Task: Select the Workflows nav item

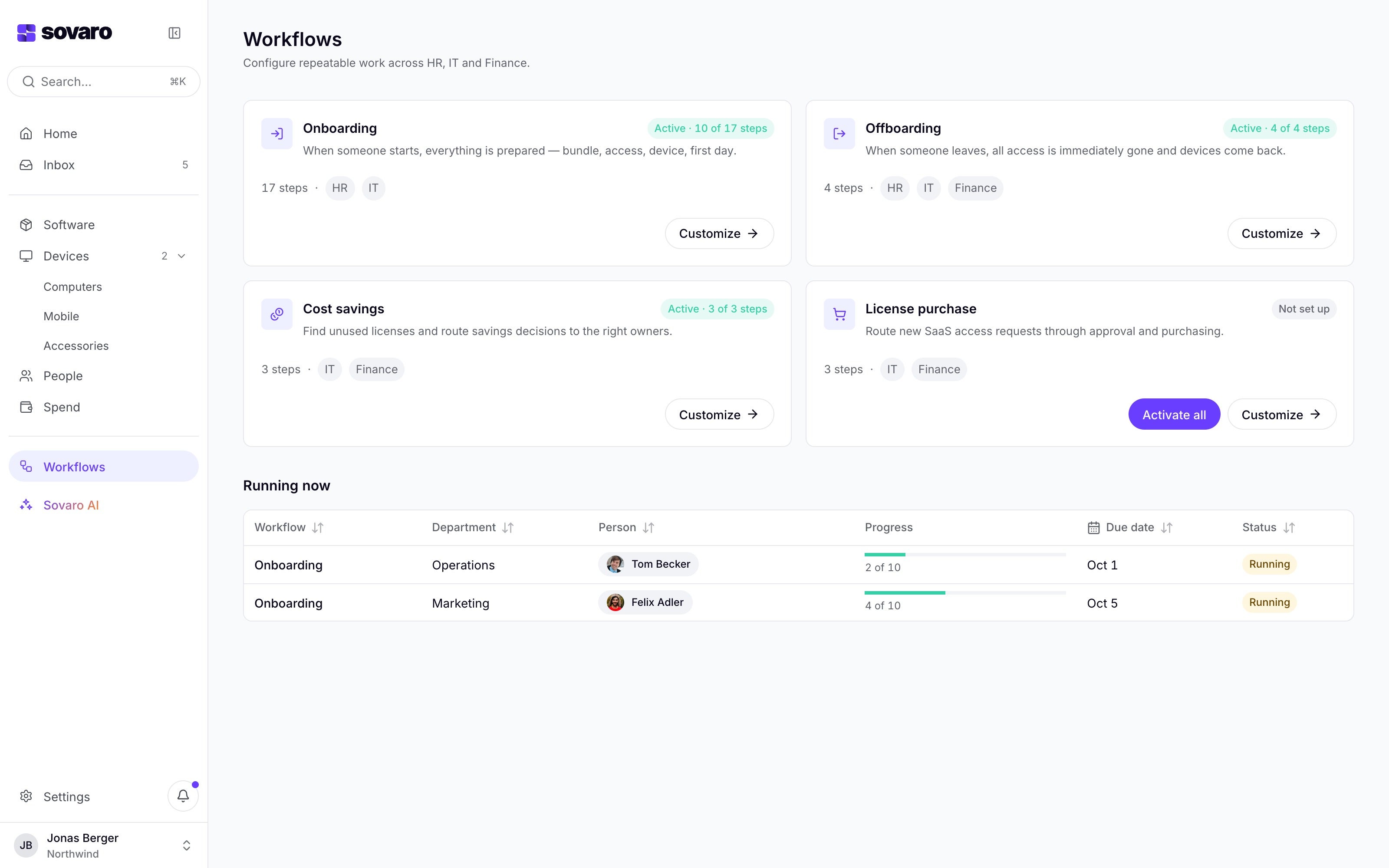Action: click(x=103, y=466)
